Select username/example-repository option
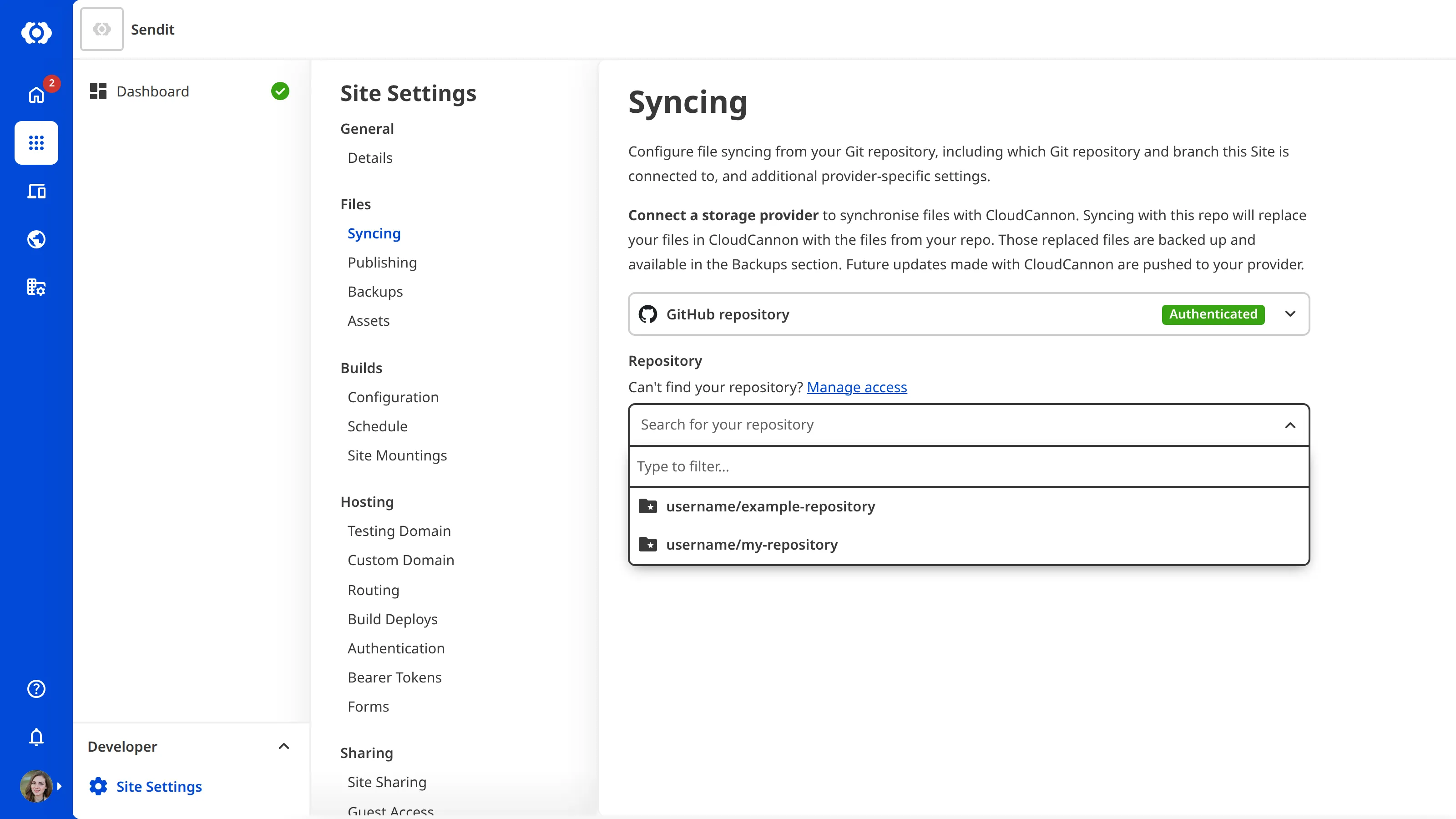 (969, 506)
